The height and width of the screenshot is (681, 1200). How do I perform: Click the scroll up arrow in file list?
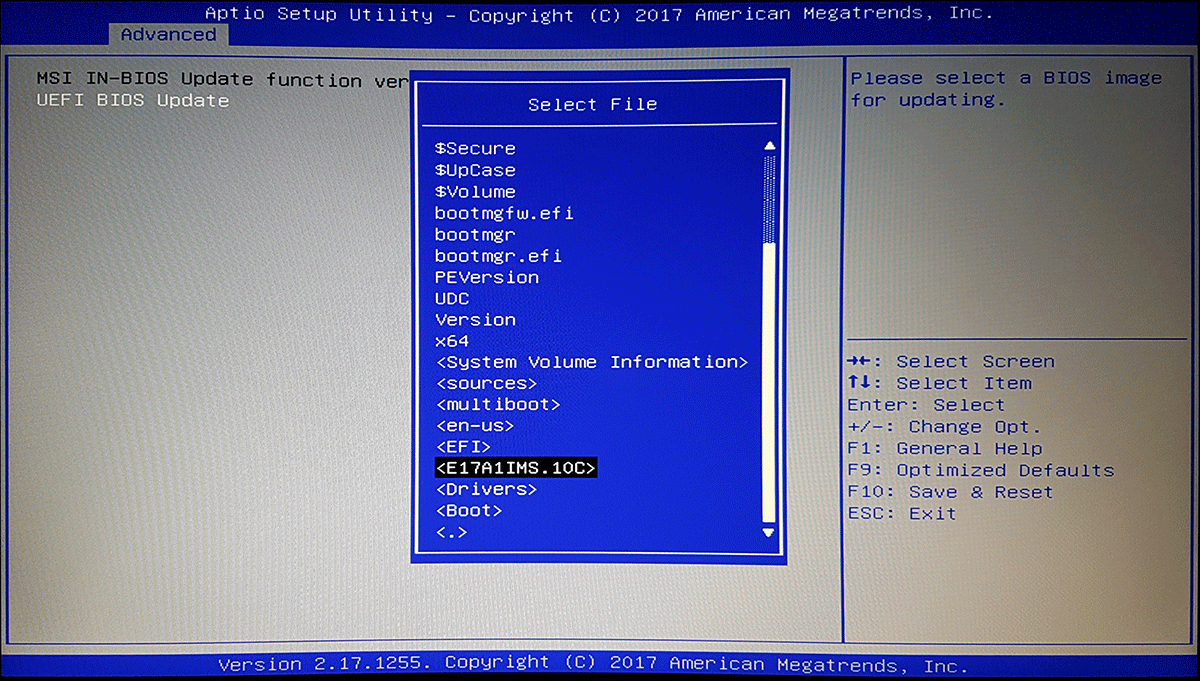click(769, 146)
